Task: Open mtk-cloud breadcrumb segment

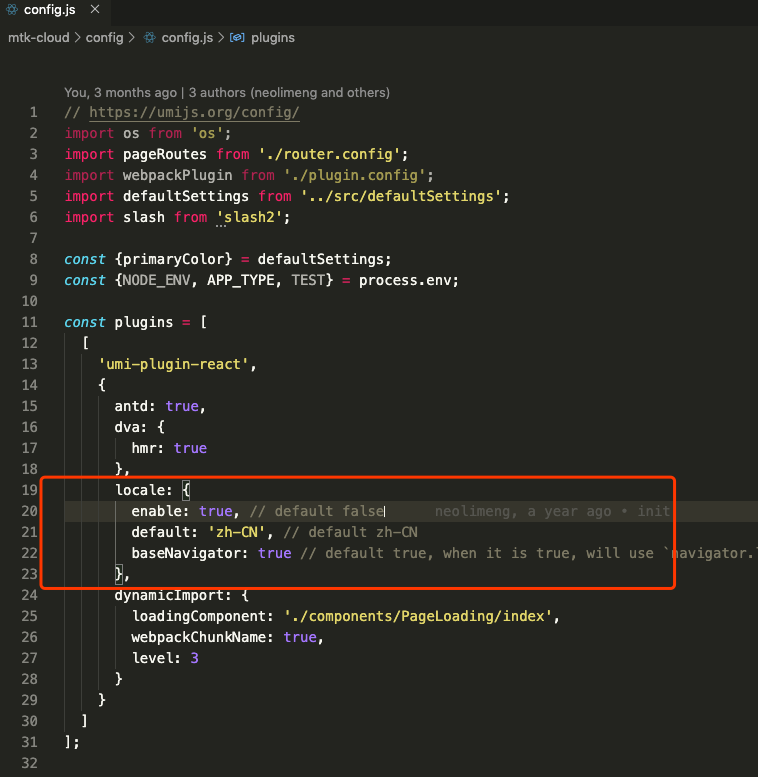Action: (x=39, y=38)
